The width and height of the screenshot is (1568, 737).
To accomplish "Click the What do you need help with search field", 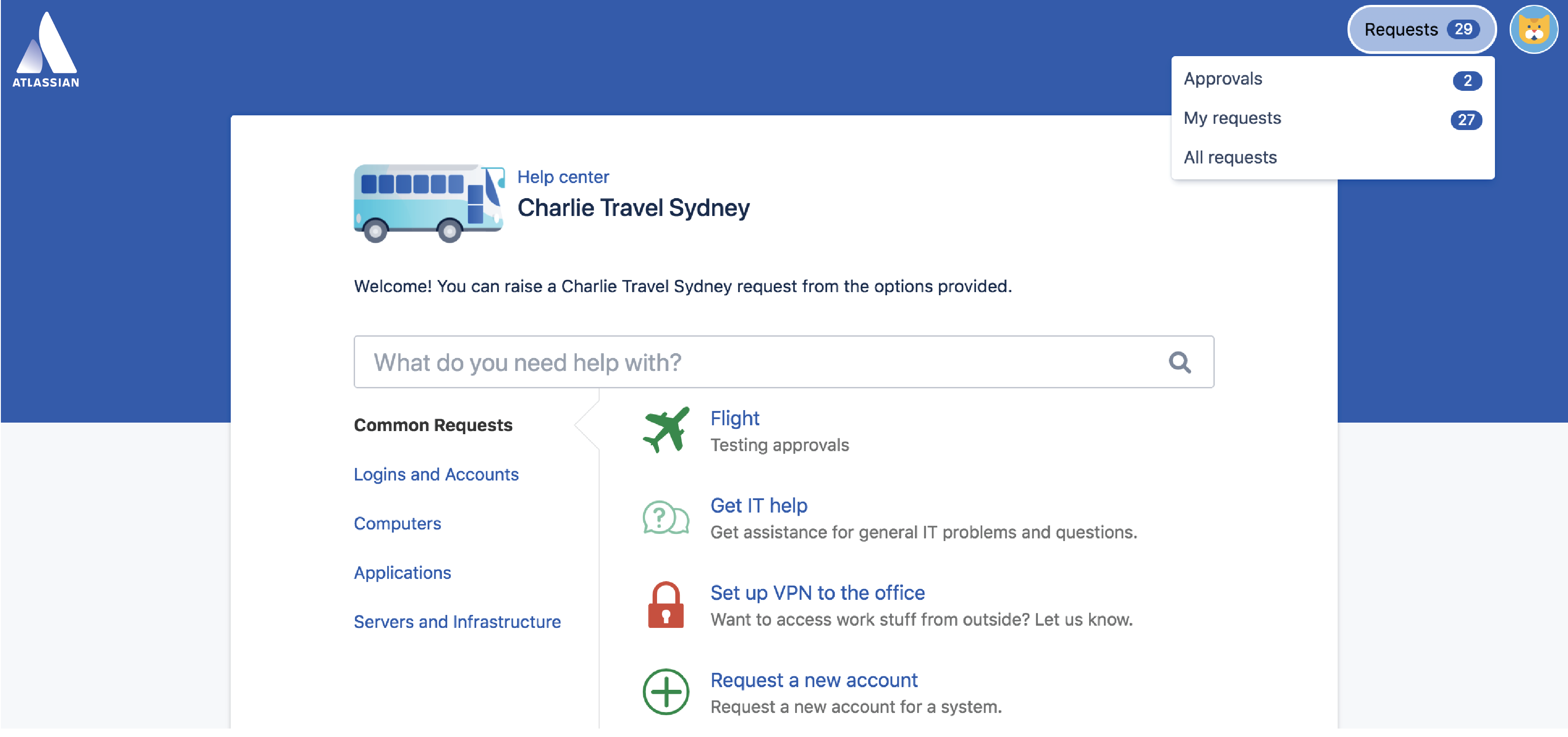I will point(784,362).
